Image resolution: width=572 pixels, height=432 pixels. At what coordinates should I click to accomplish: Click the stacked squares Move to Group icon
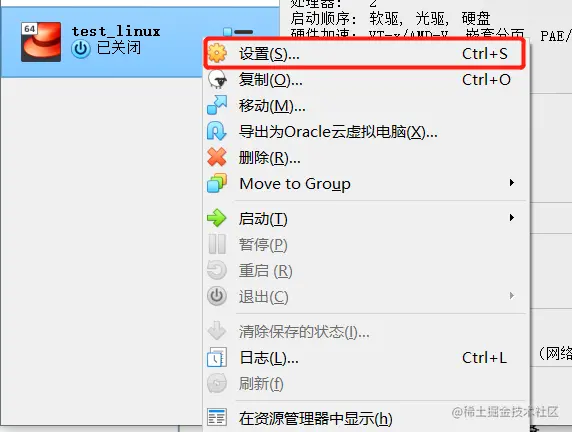point(217,183)
